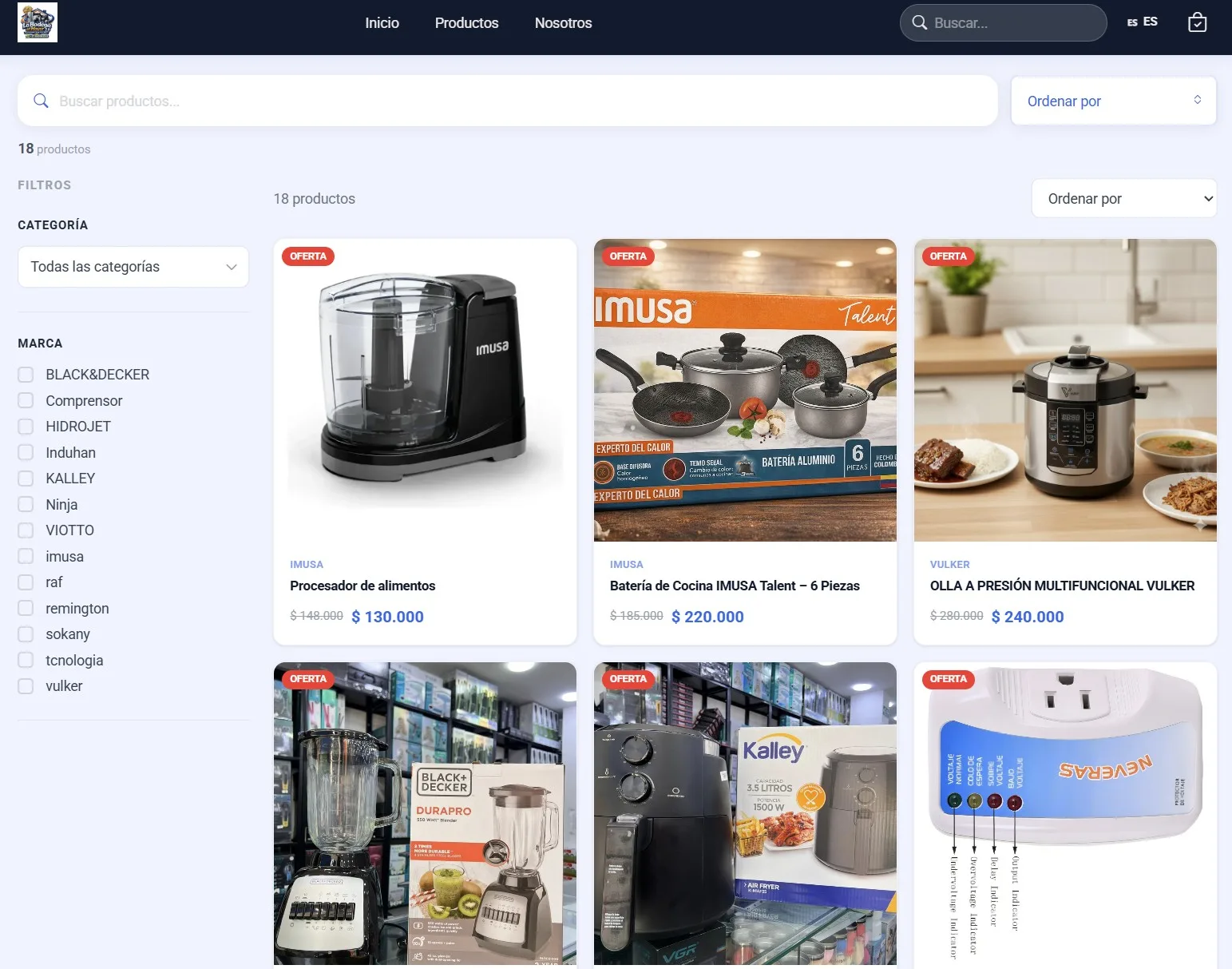This screenshot has height=969, width=1232.
Task: Open the Black+Decker Durapro blender image
Action: (x=425, y=815)
